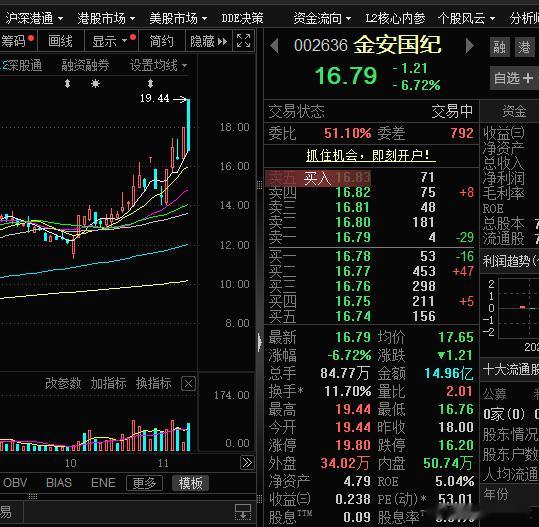Image resolution: width=539 pixels, height=527 pixels.
Task: Close the indicator panel with X icon
Action: click(x=188, y=383)
